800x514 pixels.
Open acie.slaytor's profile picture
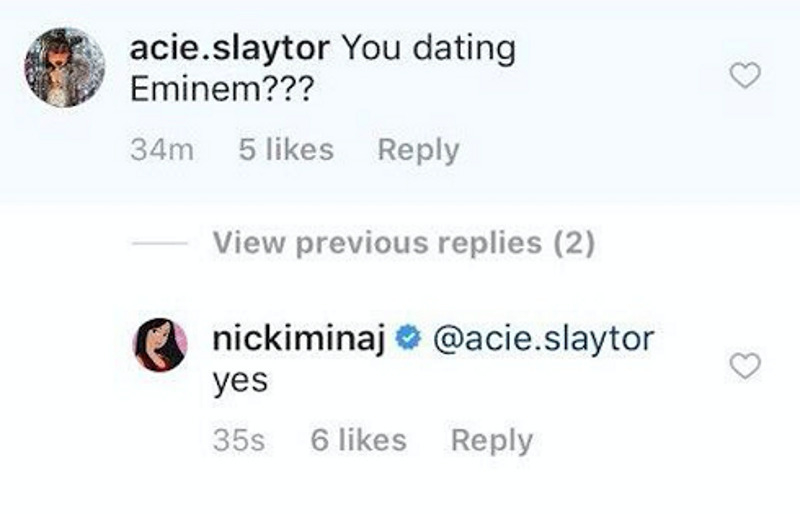pyautogui.click(x=64, y=67)
